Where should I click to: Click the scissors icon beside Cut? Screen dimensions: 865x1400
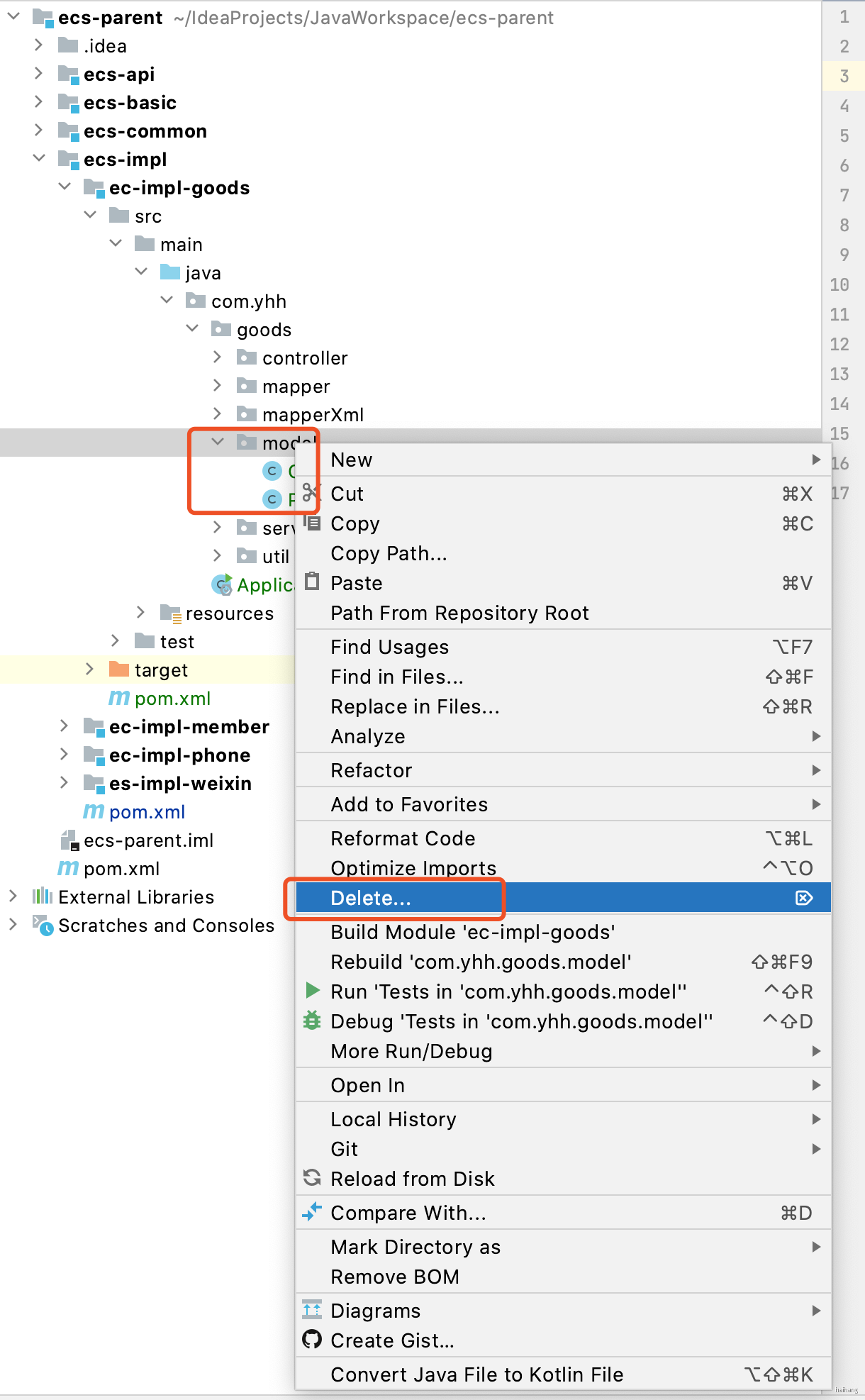click(x=311, y=493)
